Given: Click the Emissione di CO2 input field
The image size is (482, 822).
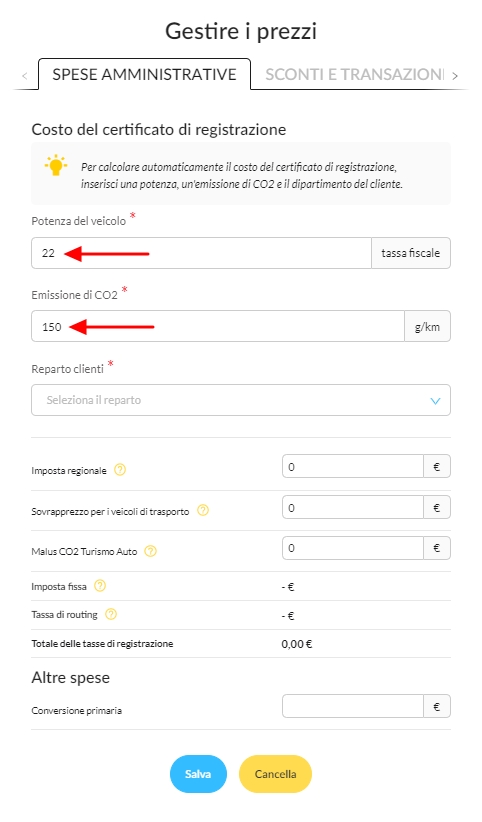Looking at the screenshot, I should pos(218,326).
